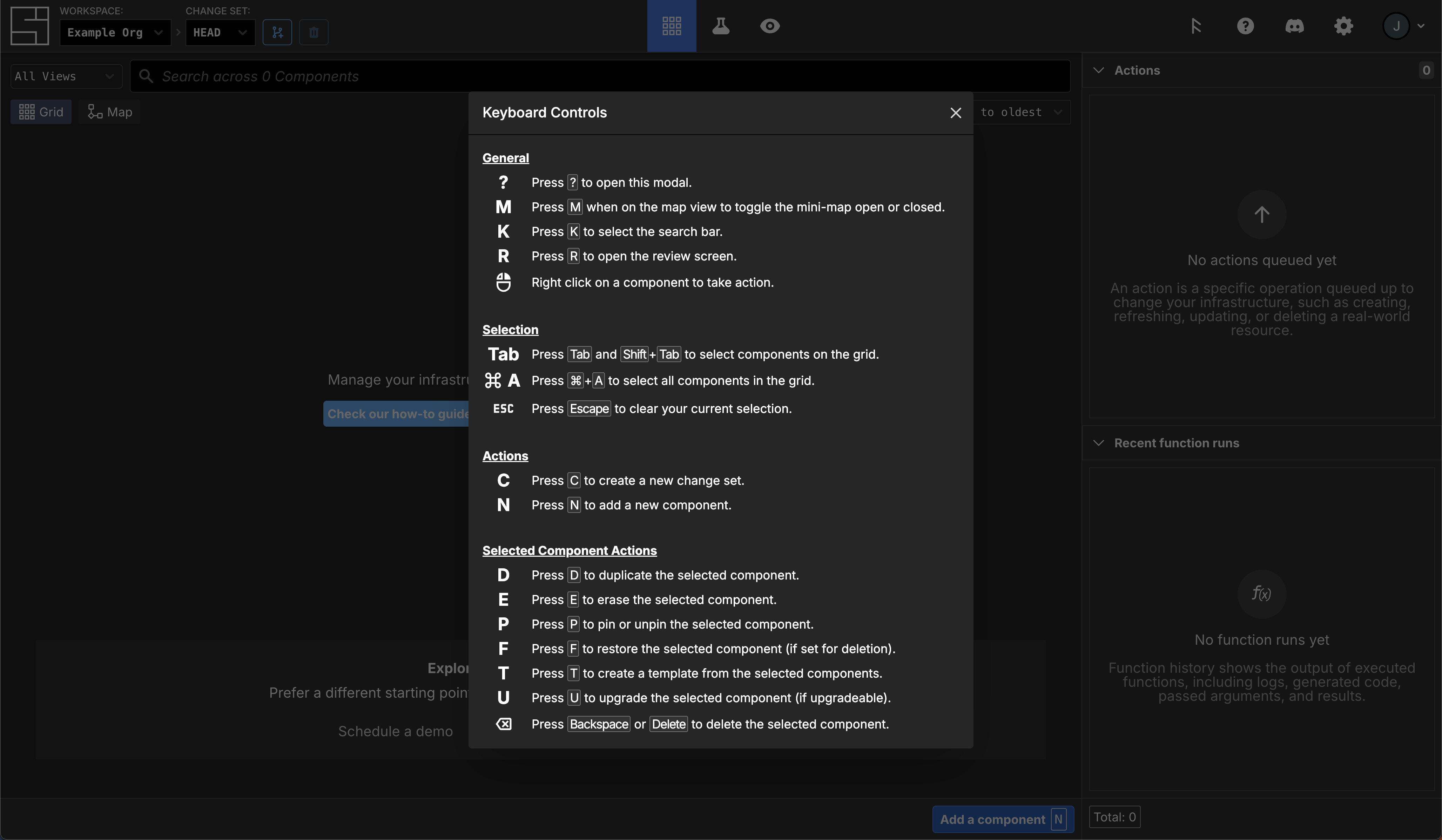This screenshot has width=1442, height=840.
Task: Click the large U shortcut glyph
Action: [x=503, y=698]
